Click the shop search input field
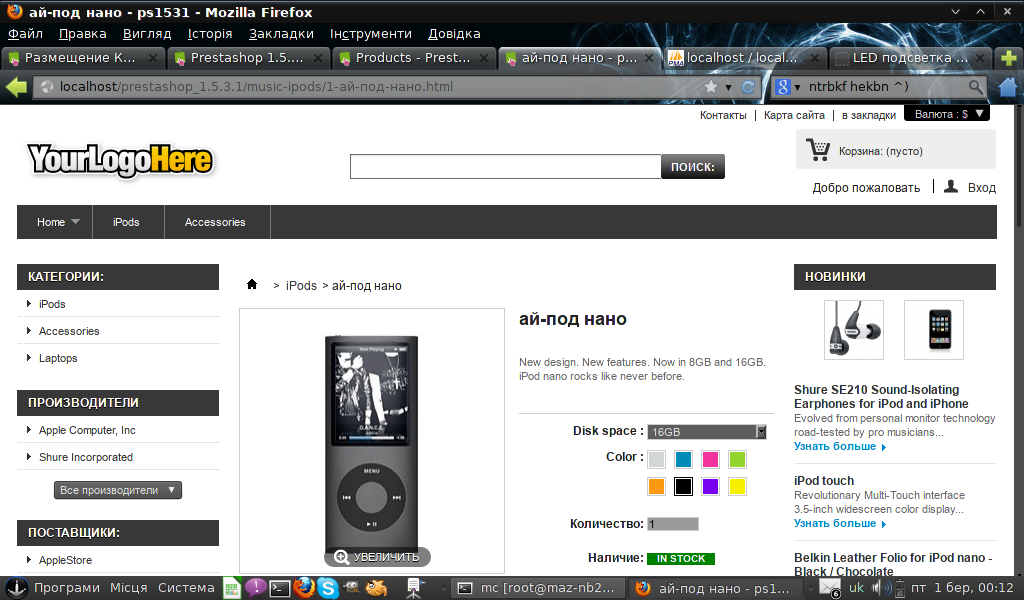Viewport: 1024px width, 600px height. [505, 166]
